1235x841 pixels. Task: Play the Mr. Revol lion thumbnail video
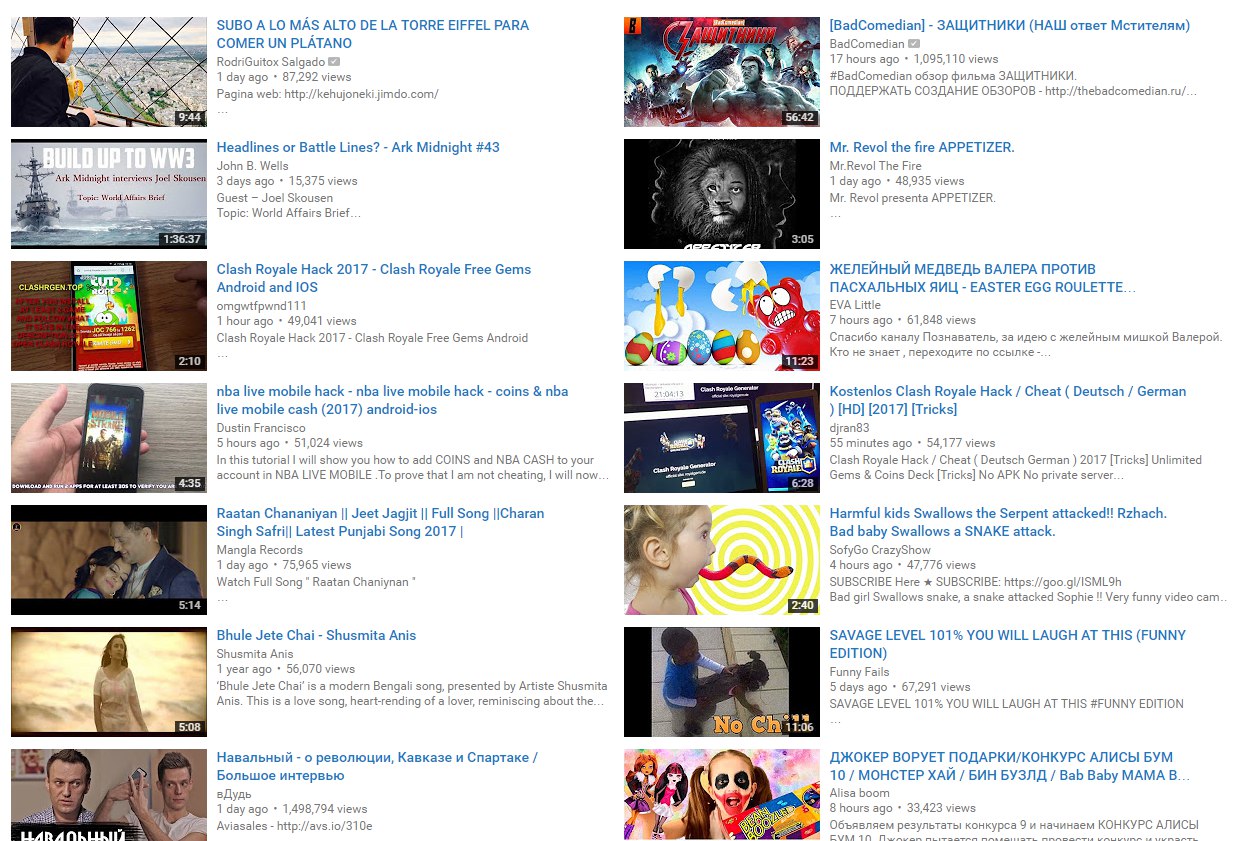pyautogui.click(x=721, y=194)
